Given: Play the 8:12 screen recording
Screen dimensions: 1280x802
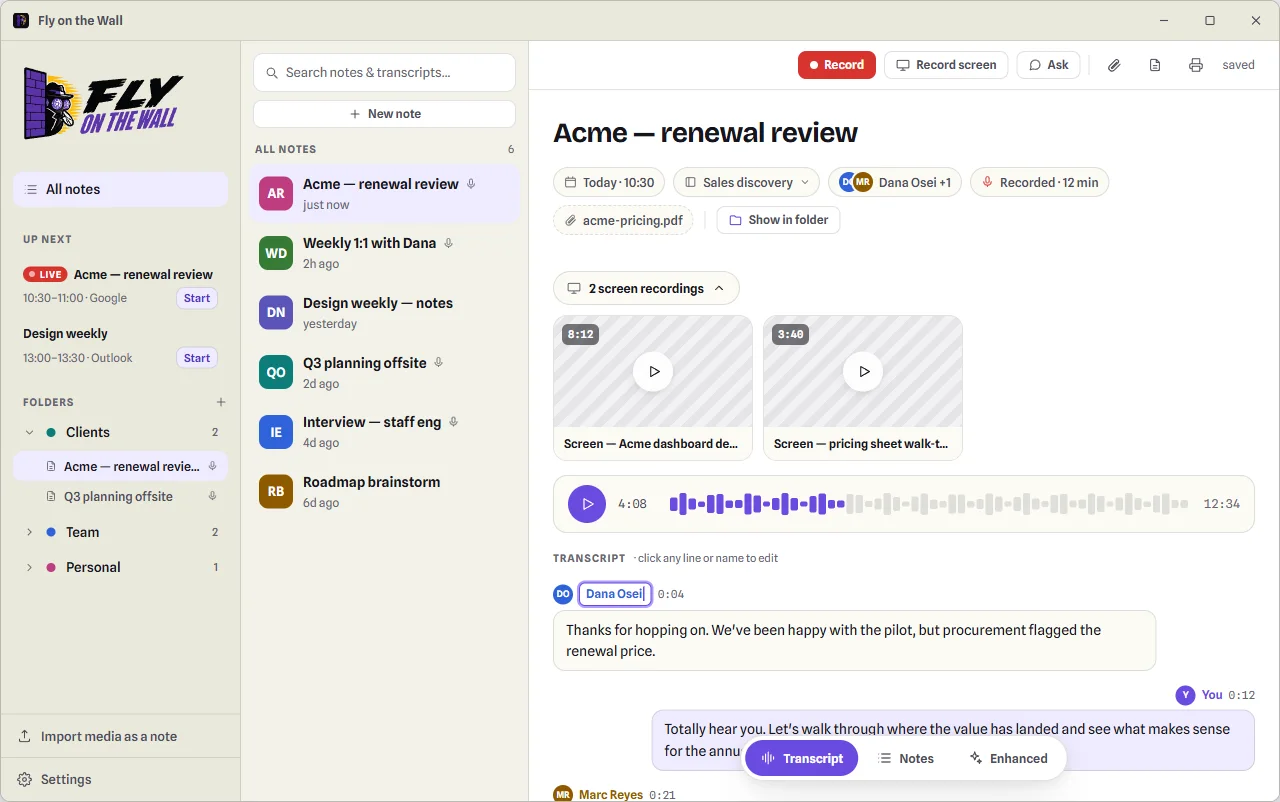Looking at the screenshot, I should 653,371.
